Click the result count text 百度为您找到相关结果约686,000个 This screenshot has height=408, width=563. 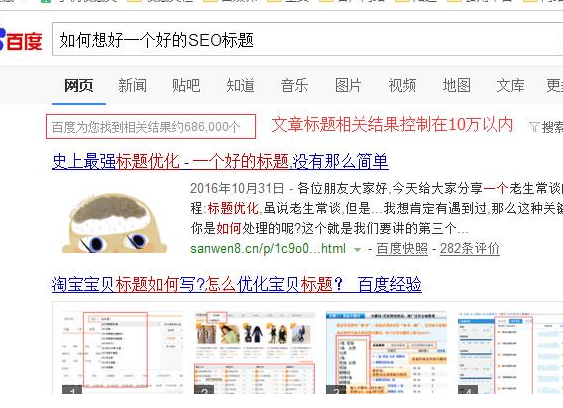point(146,127)
